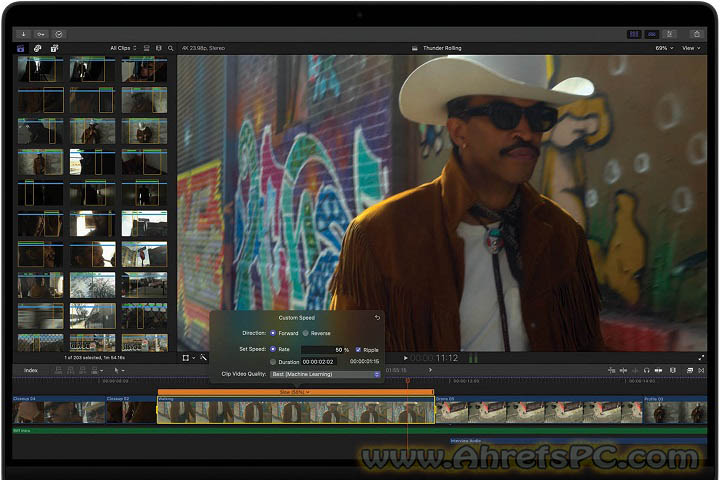This screenshot has width=720, height=480.
Task: Toggle solo headphones button
Action: point(647,370)
